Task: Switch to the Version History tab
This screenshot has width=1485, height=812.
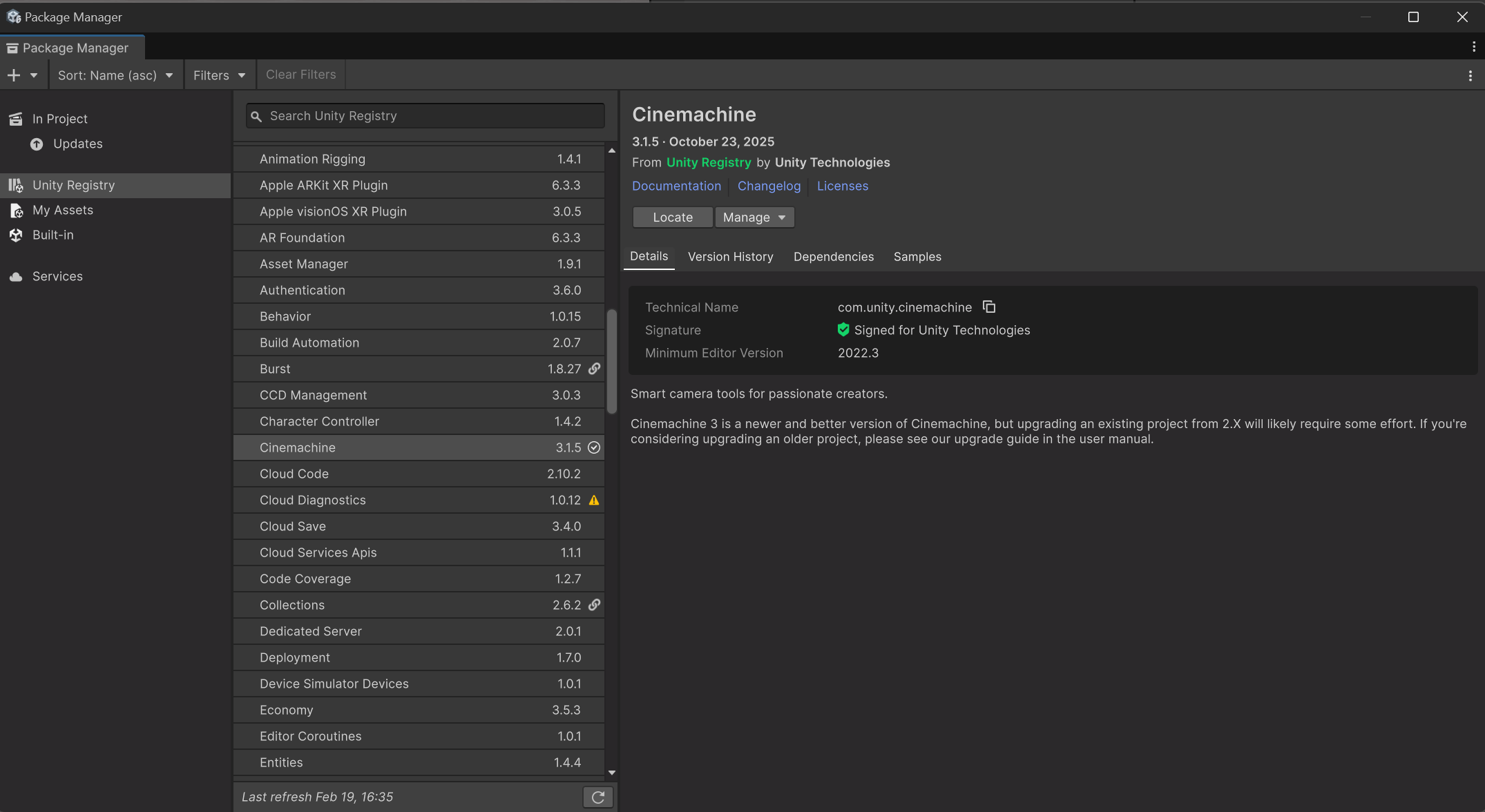Action: pos(730,257)
